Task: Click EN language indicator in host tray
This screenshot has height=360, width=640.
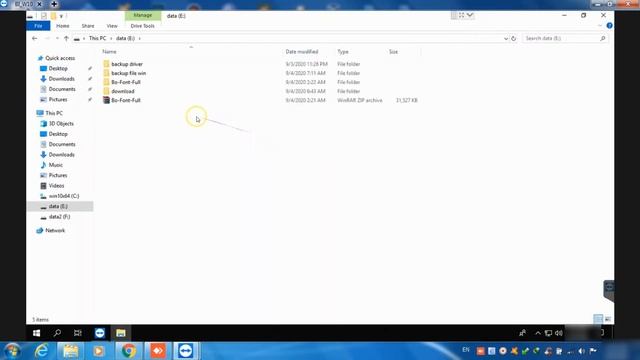Action: (x=466, y=350)
